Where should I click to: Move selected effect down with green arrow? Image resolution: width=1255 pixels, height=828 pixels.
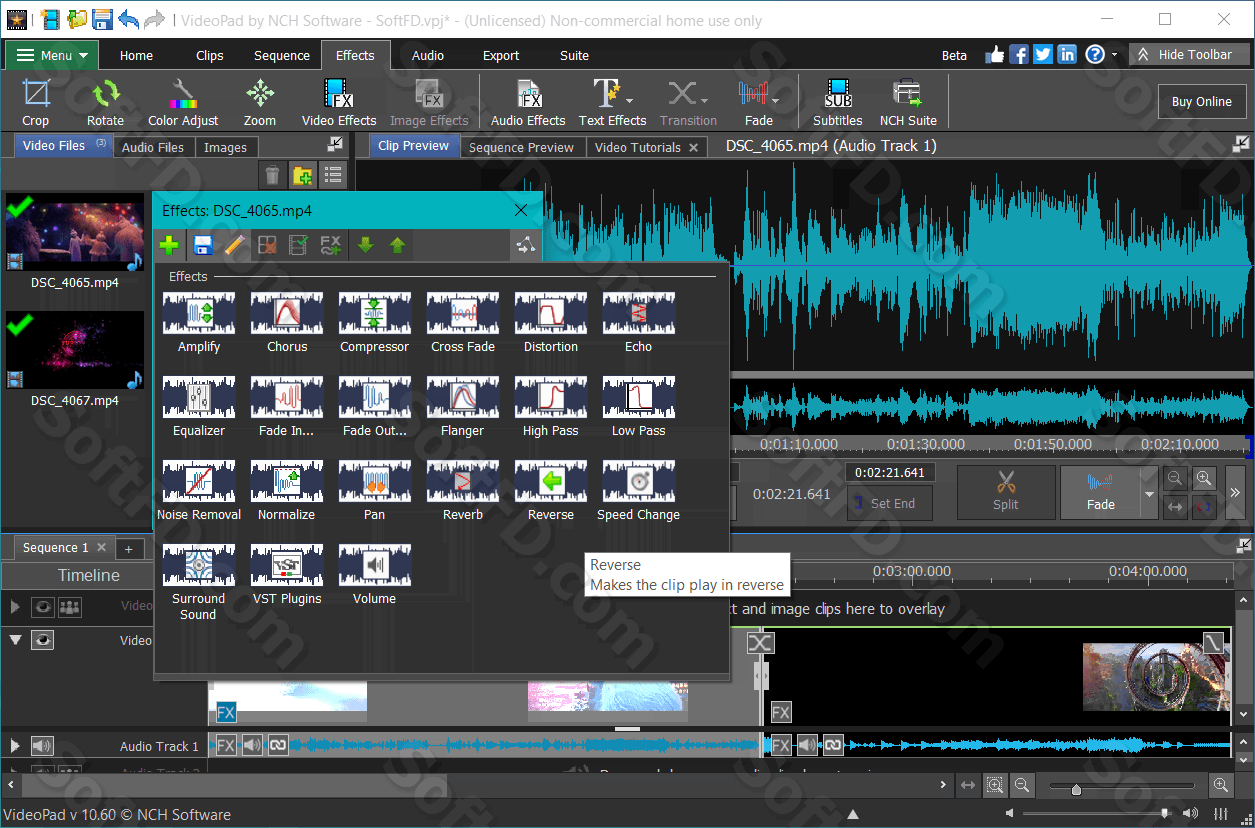(365, 245)
